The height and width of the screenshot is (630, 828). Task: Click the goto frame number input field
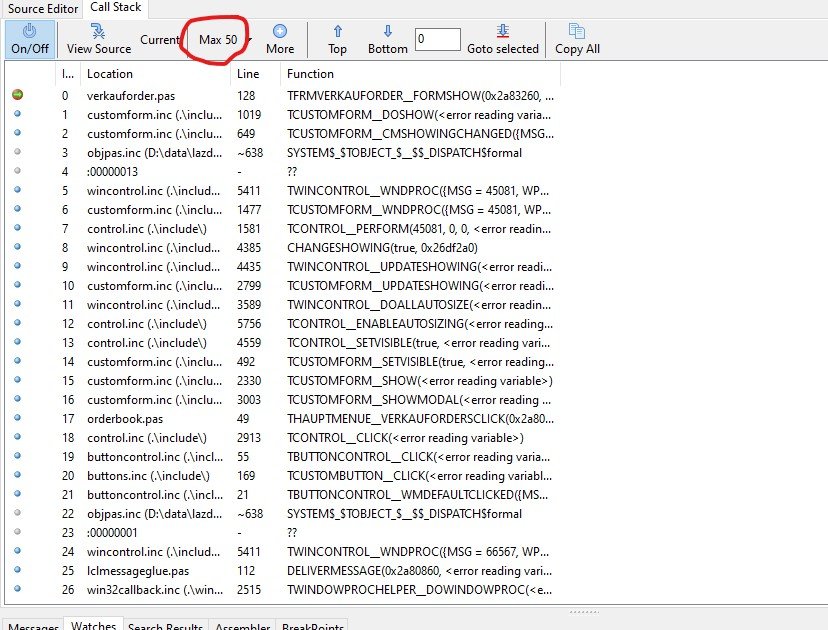tap(437, 40)
